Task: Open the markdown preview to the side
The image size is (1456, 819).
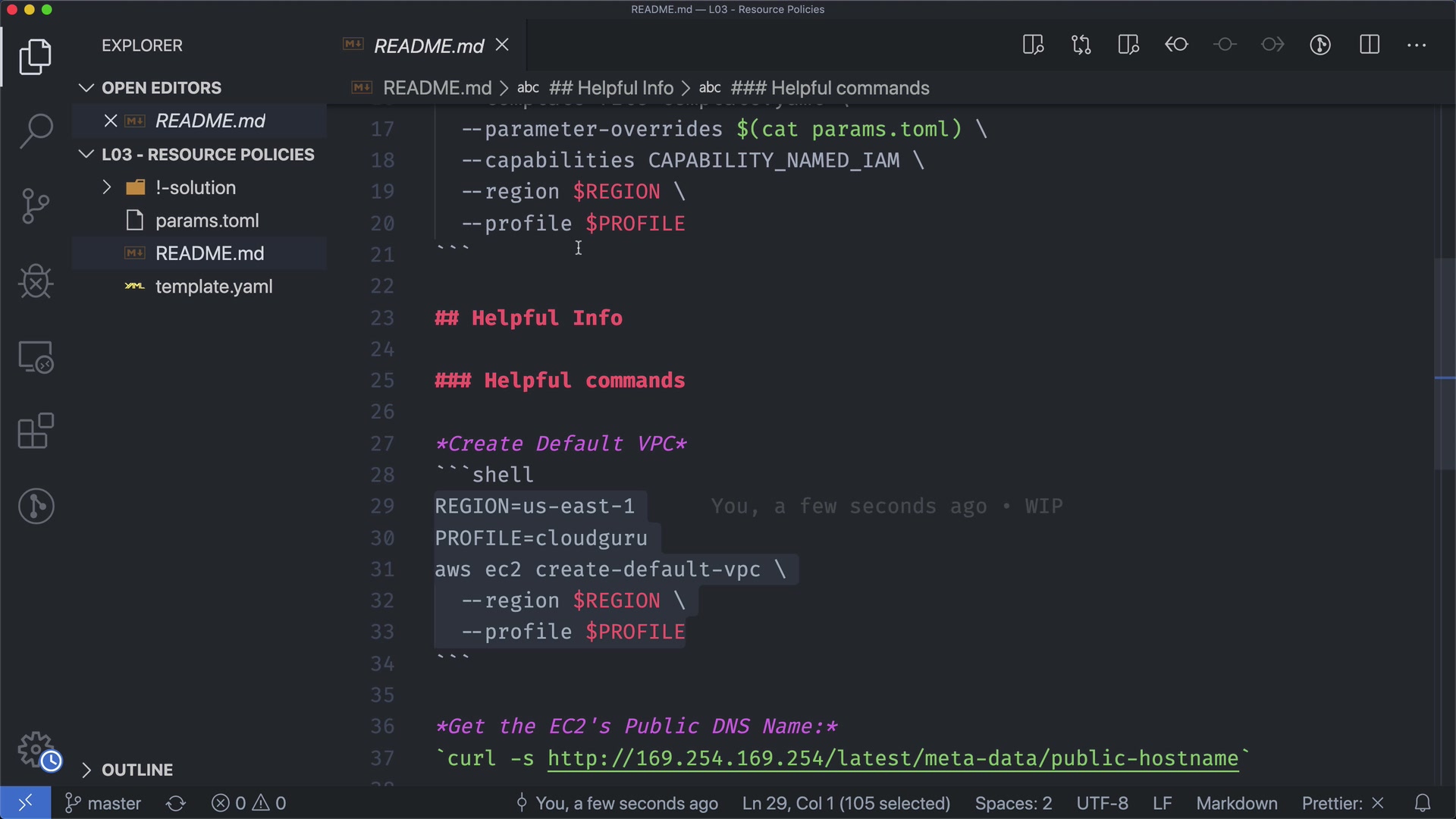Action: (1033, 45)
